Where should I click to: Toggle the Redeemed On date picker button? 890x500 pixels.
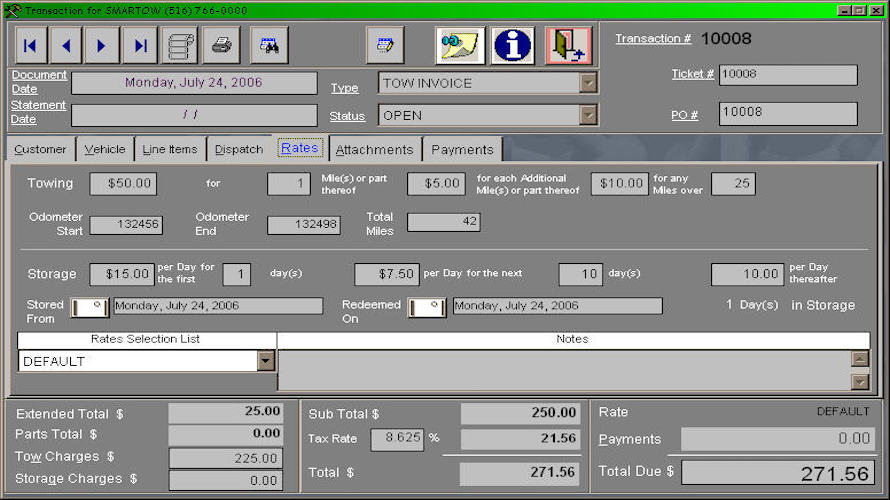click(427, 306)
